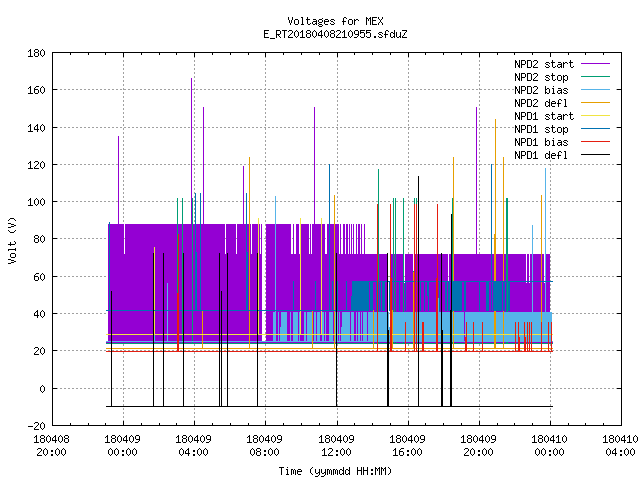The image size is (640, 480).
Task: Click the 'NPD1 defl' legend label
Action: point(541,156)
